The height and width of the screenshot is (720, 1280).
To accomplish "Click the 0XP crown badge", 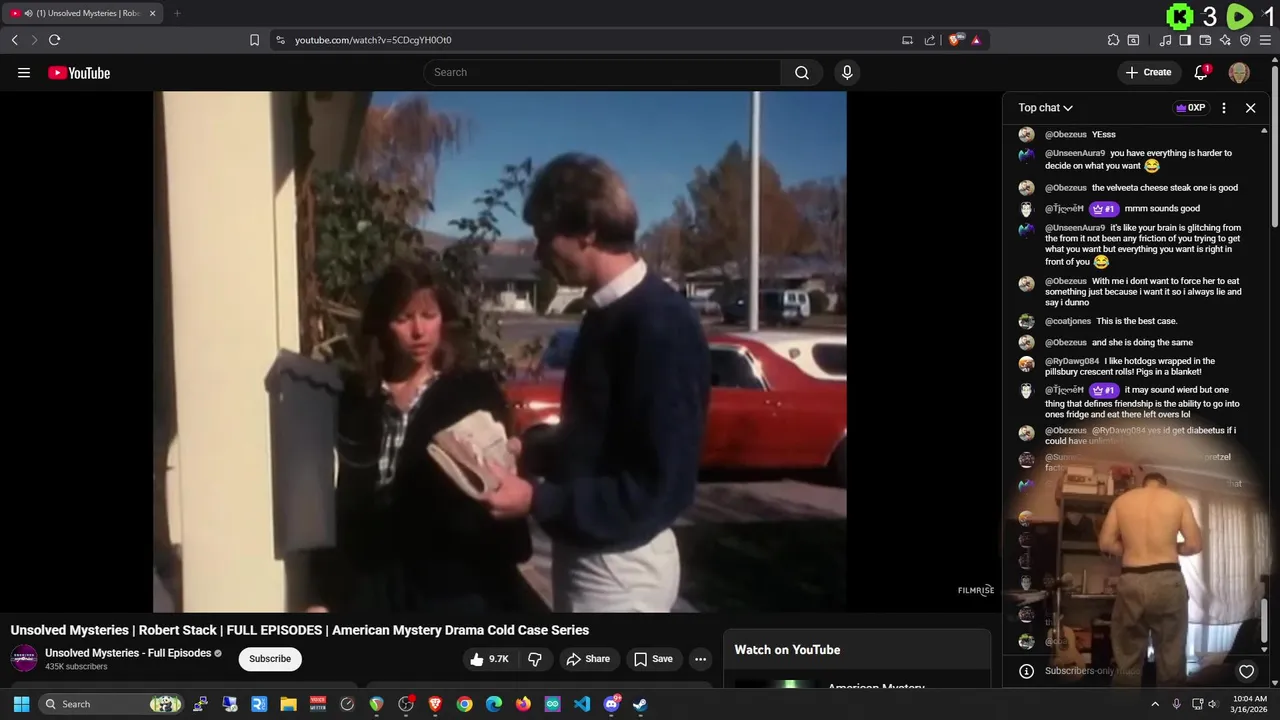I will 1190,108.
